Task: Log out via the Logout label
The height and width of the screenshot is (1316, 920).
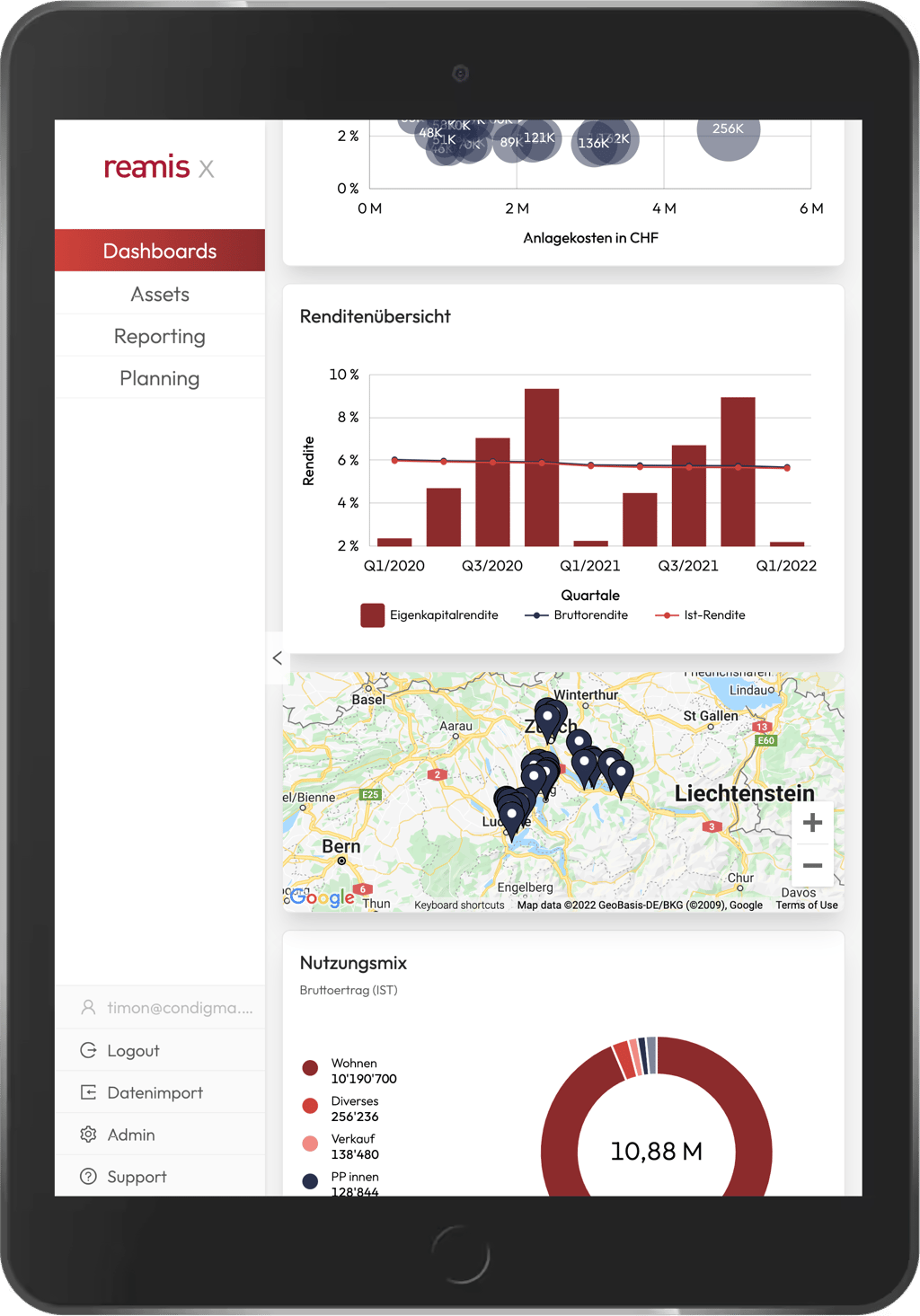Action: coord(133,1050)
